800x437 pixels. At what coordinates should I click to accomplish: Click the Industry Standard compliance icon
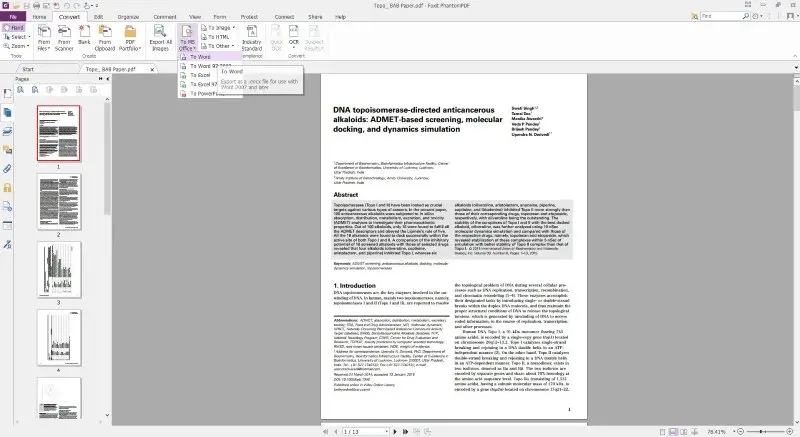[252, 38]
